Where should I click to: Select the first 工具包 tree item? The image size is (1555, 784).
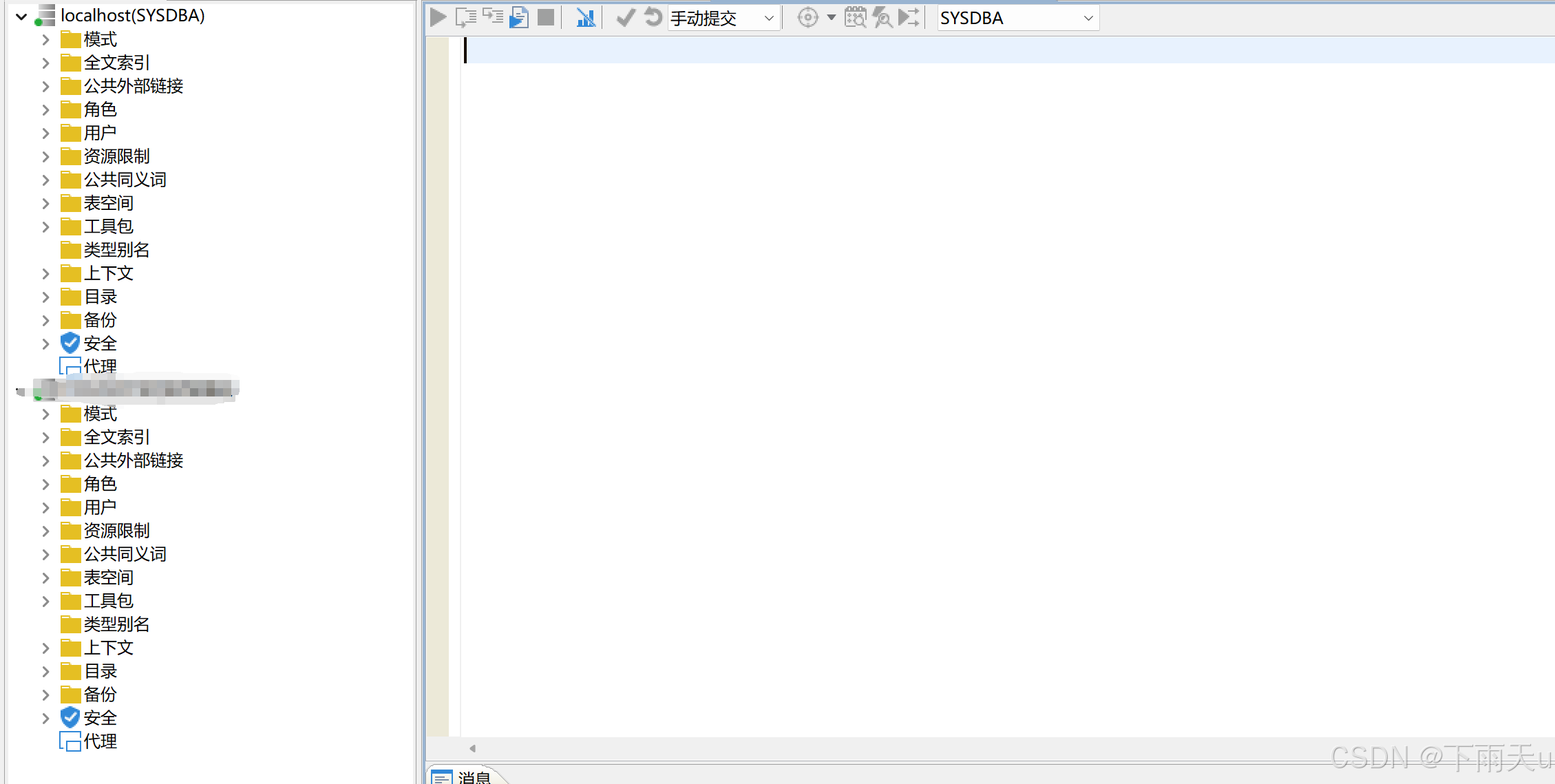coord(108,226)
